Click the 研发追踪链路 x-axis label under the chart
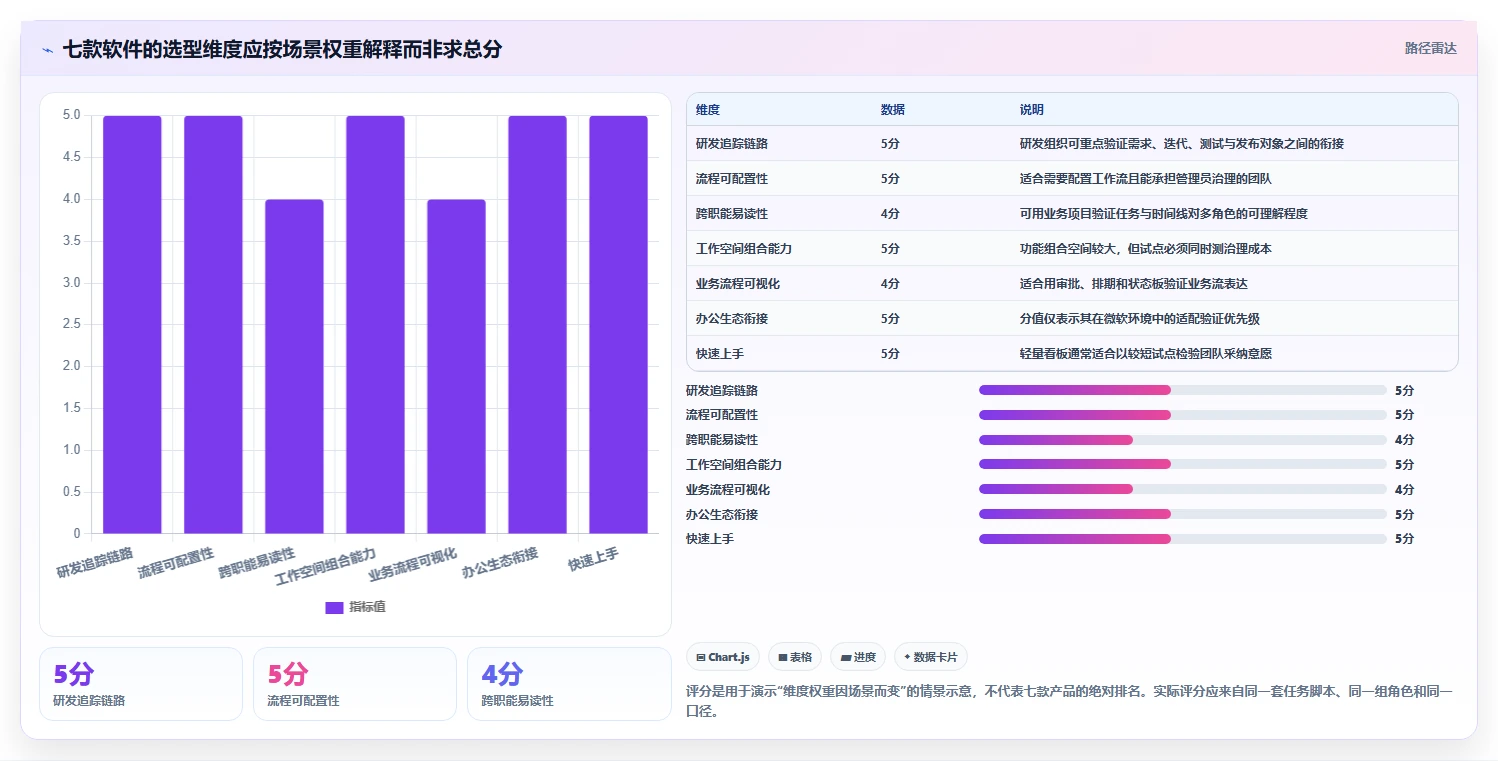 click(95, 563)
